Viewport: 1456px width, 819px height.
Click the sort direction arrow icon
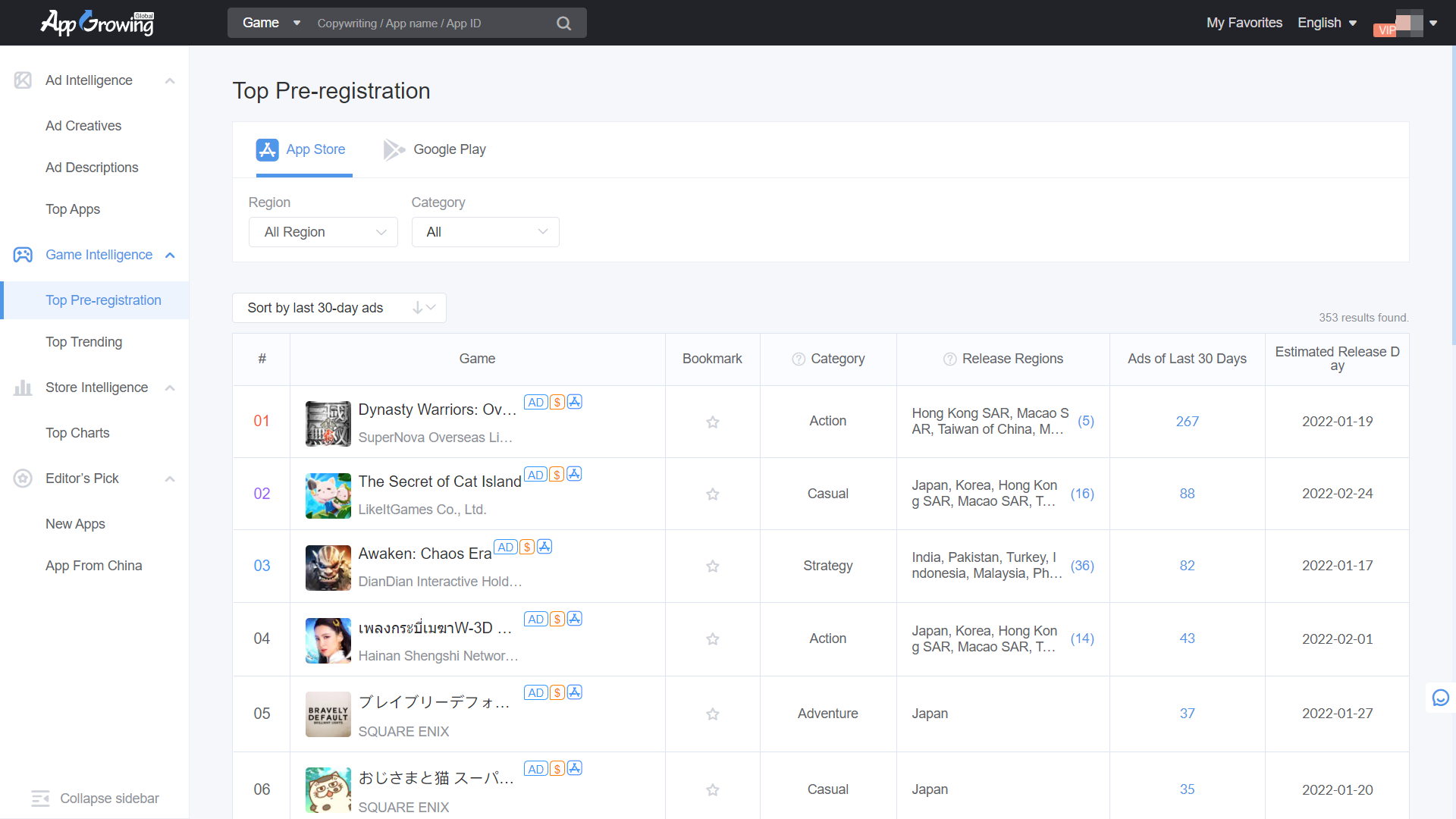point(417,308)
